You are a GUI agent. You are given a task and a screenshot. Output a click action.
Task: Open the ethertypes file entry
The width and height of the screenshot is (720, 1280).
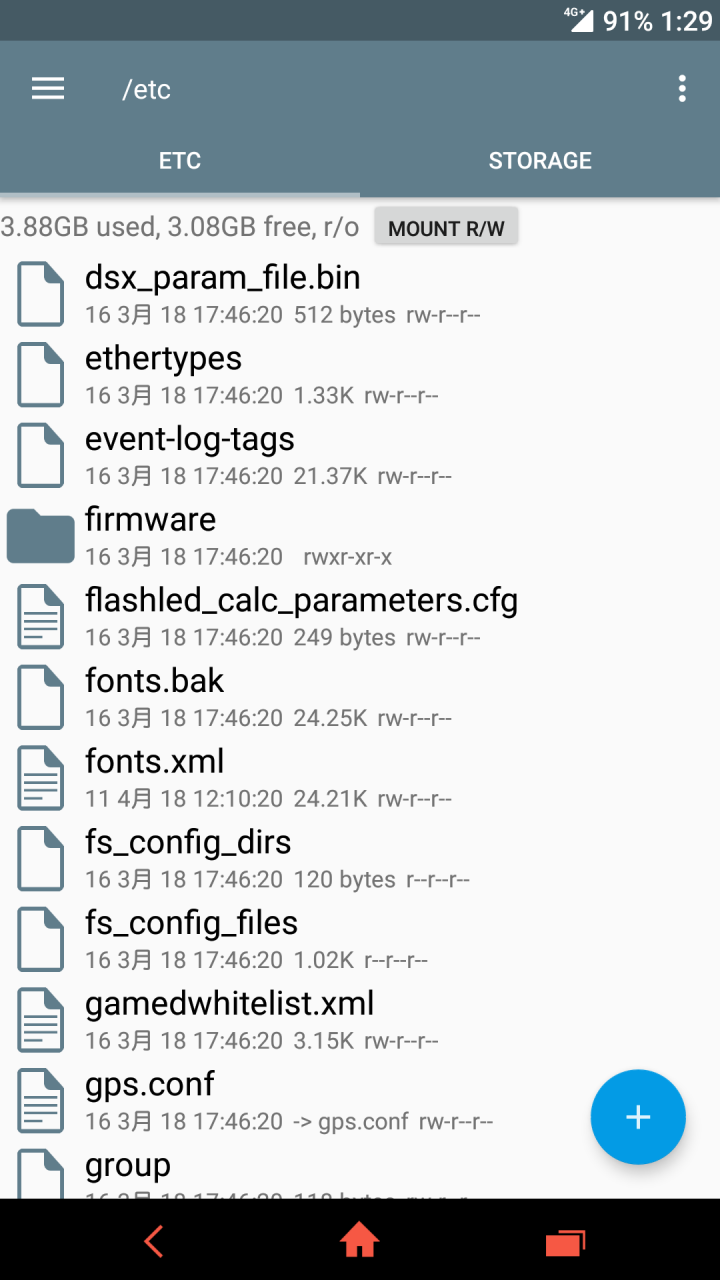coord(360,375)
